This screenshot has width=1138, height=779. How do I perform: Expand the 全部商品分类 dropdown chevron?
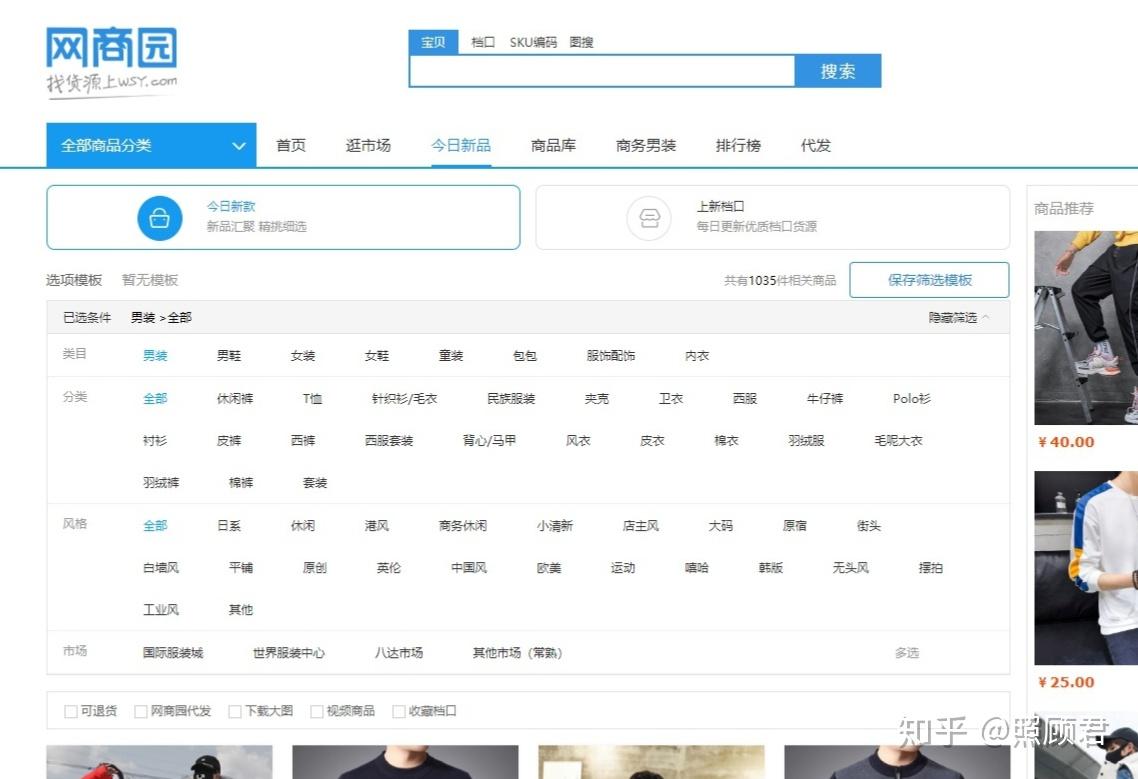tap(238, 146)
